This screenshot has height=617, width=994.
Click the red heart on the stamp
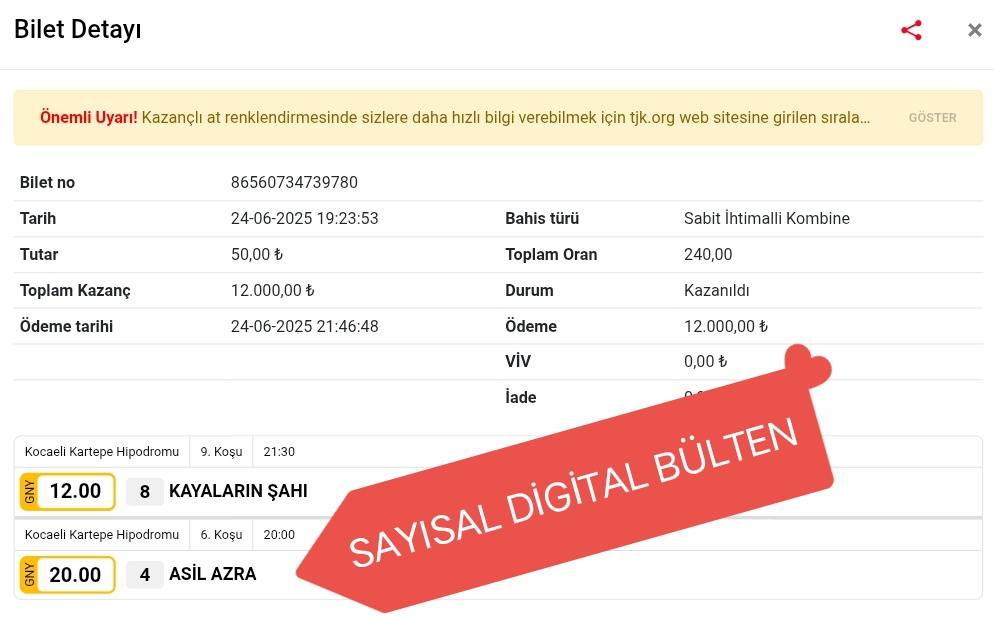pyautogui.click(x=808, y=367)
